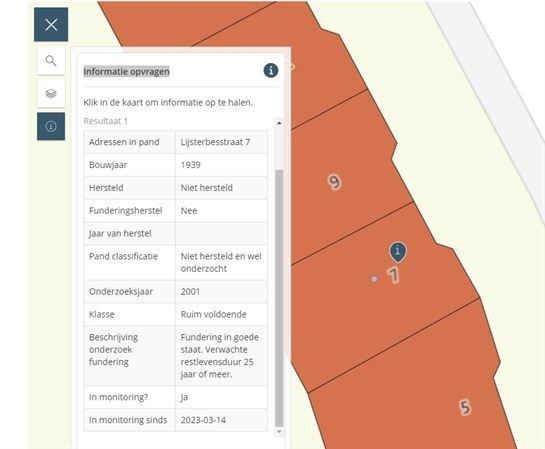This screenshot has height=449, width=545.
Task: Click the scroll down arrow in results
Action: tap(279, 432)
